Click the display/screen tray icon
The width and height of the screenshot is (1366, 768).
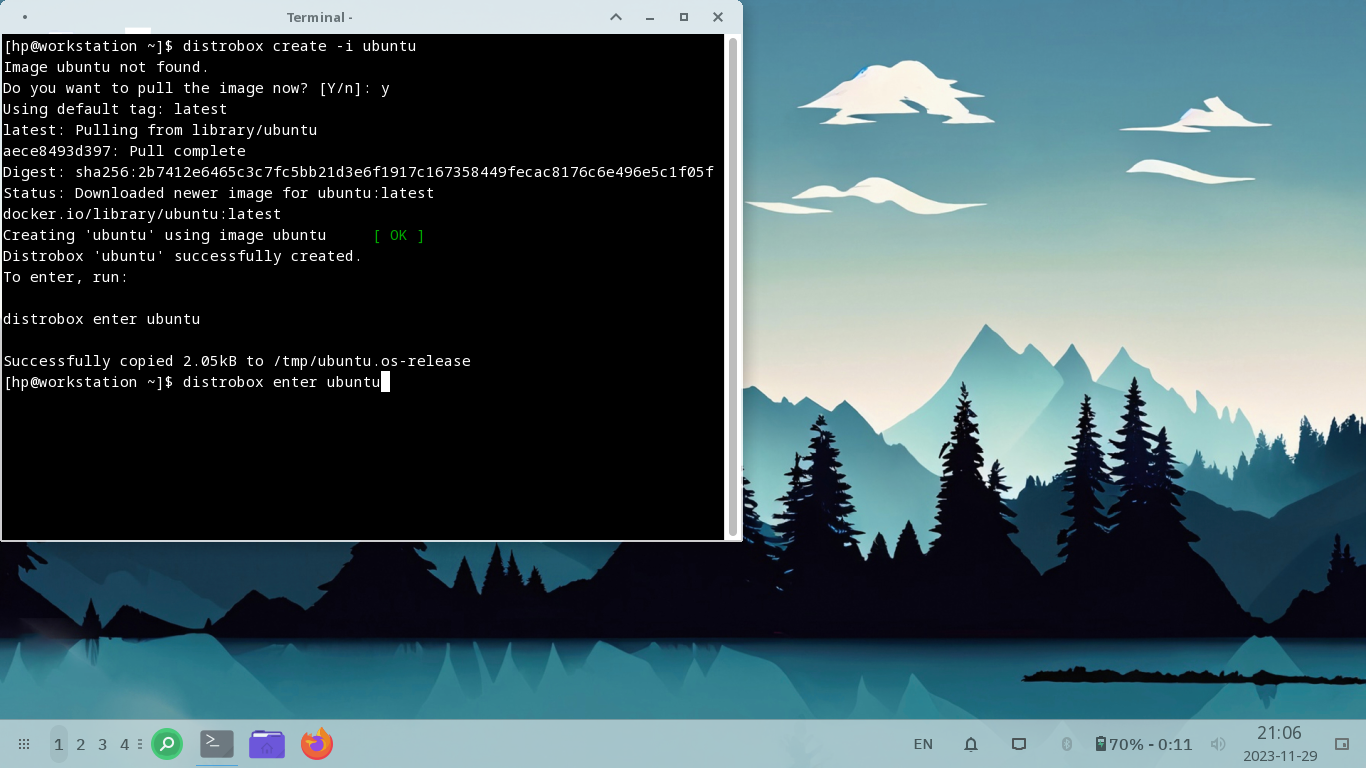(1019, 744)
